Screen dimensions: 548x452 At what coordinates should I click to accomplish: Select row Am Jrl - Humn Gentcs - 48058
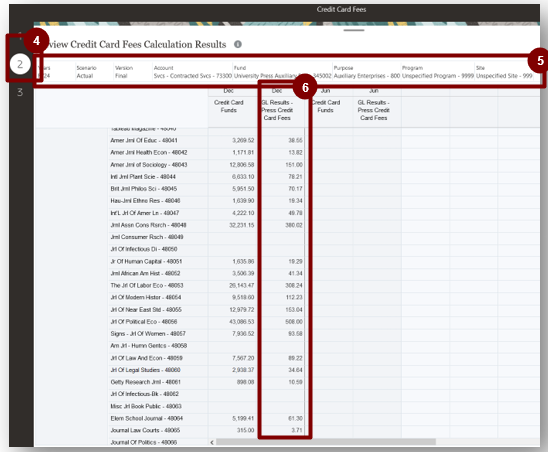(149, 346)
